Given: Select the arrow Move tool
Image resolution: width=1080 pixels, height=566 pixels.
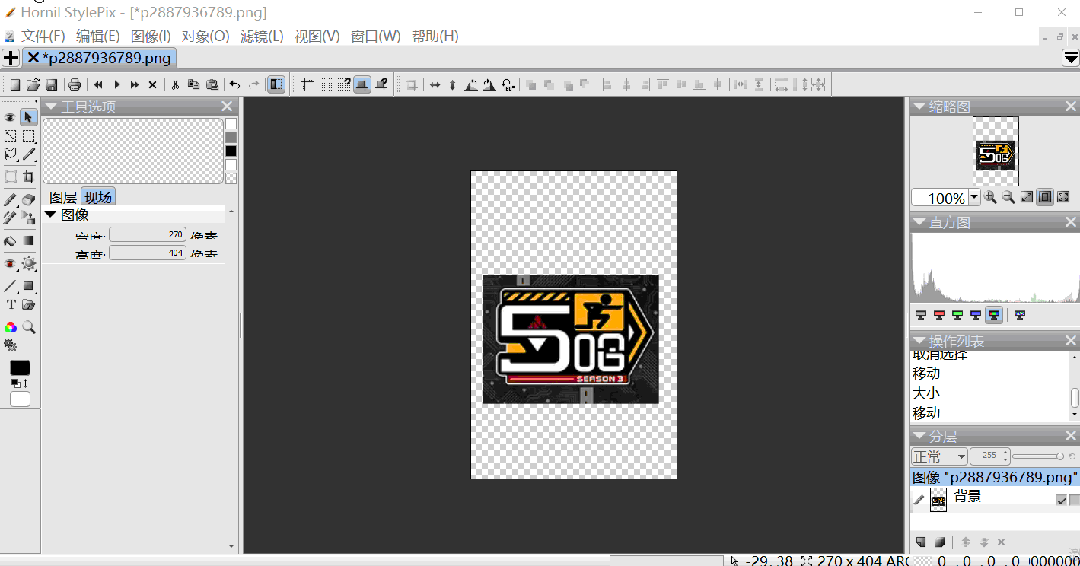Looking at the screenshot, I should pyautogui.click(x=28, y=117).
